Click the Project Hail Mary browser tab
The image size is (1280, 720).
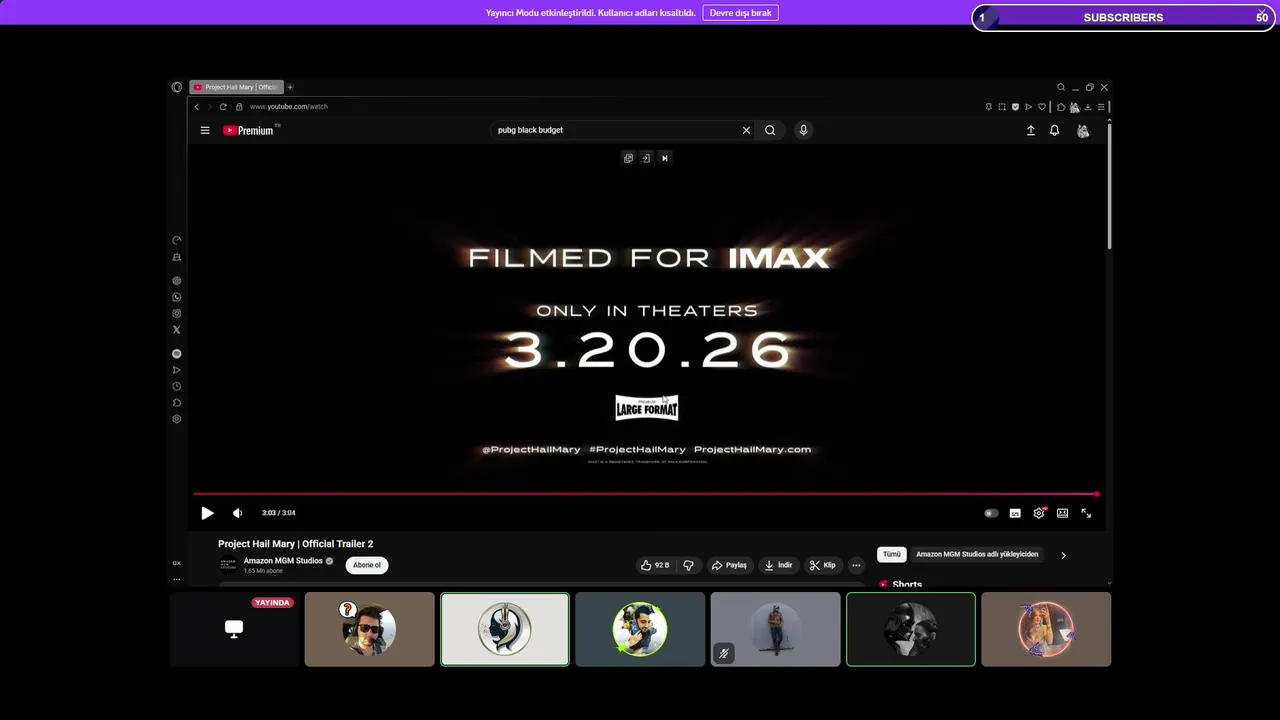click(x=237, y=87)
